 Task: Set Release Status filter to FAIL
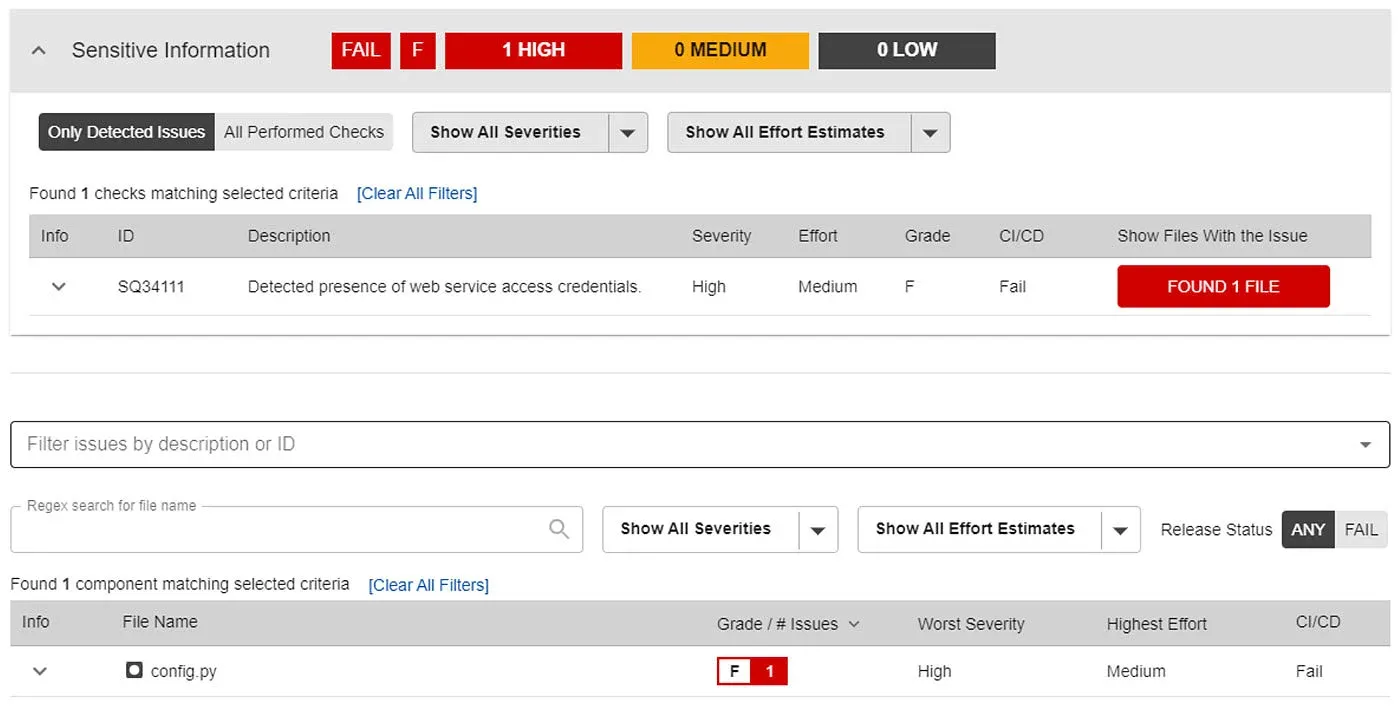pos(1361,530)
